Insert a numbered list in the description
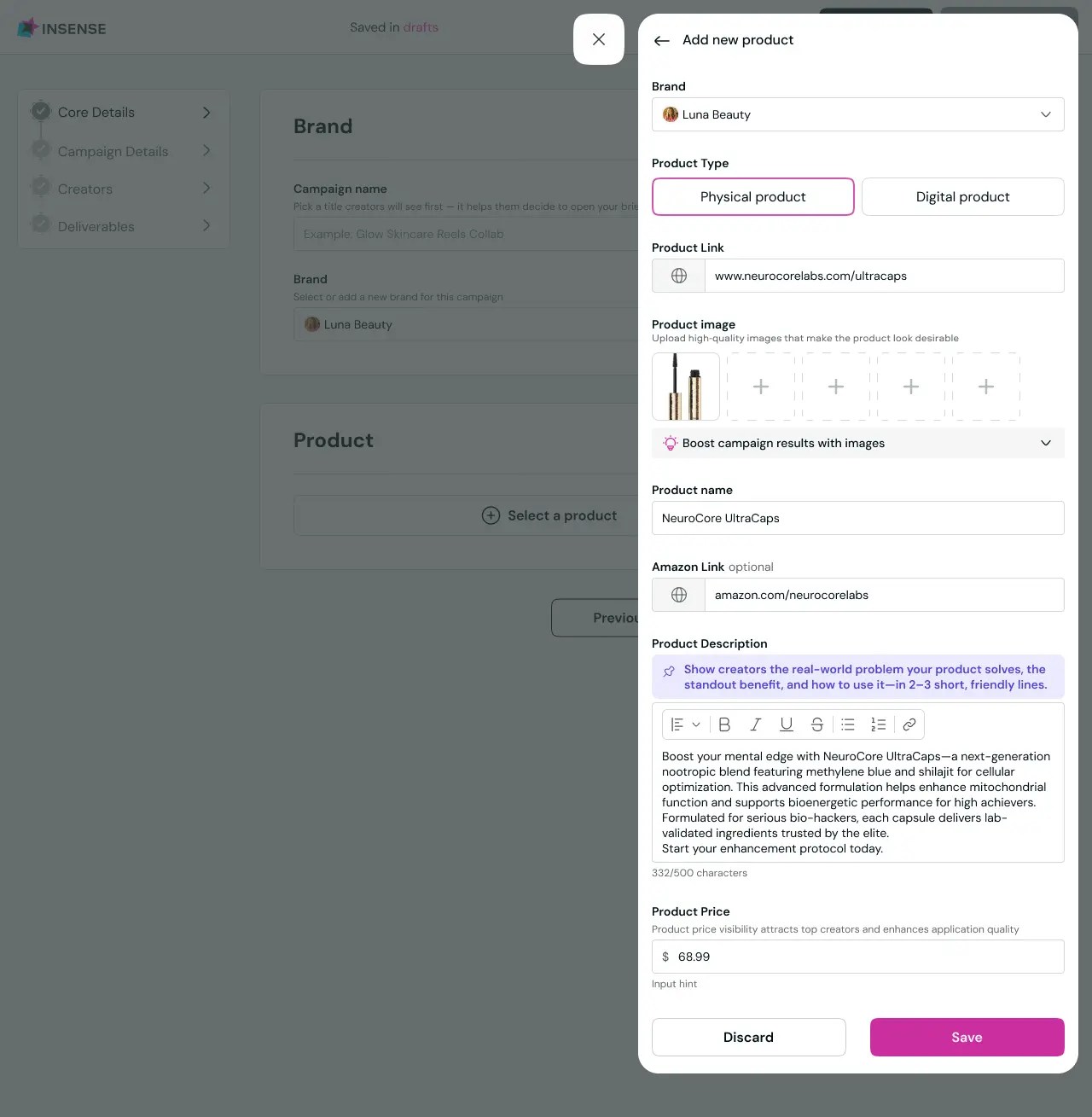This screenshot has height=1117, width=1092. tap(878, 724)
